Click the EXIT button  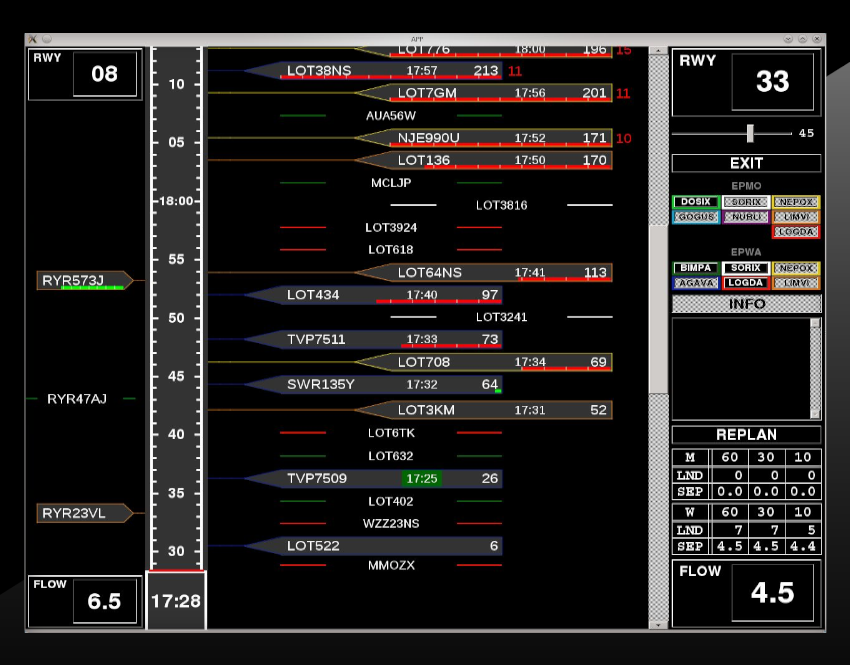point(746,163)
